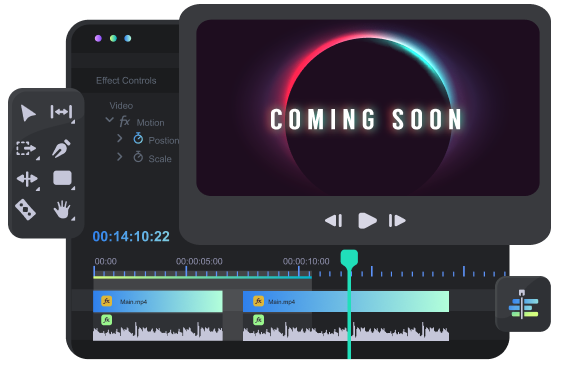Screen dimensions: 576x379
Task: Collapse the Motion effect group
Action: pos(109,120)
